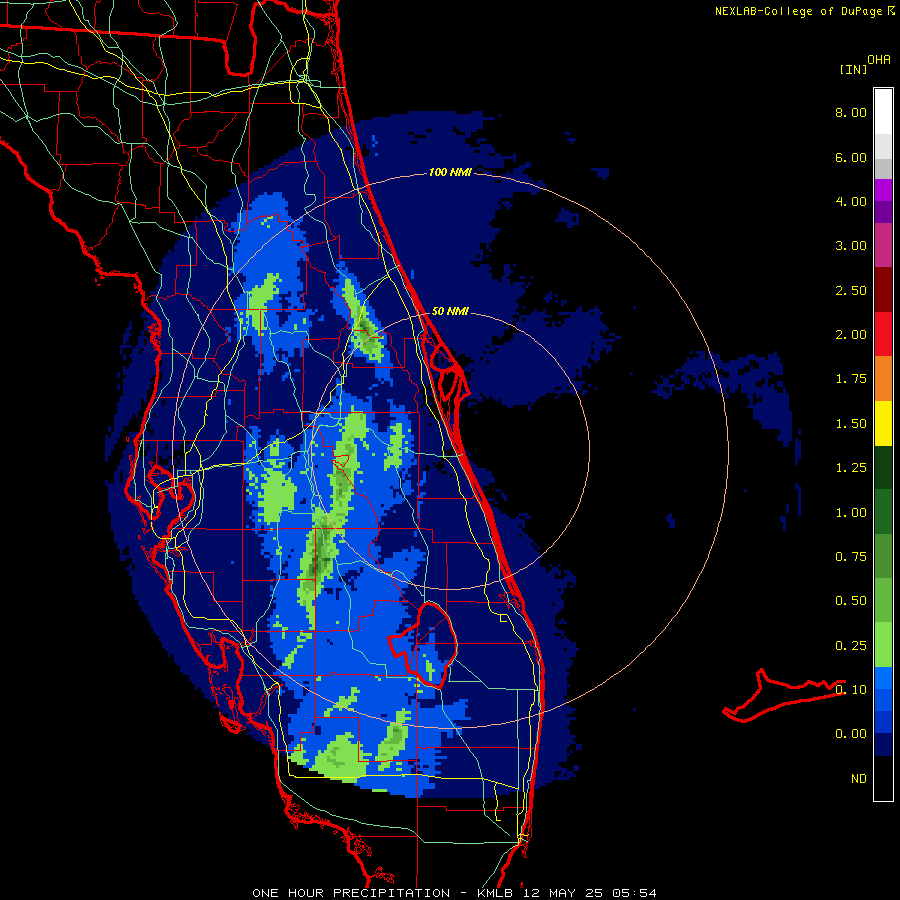Click the '4.00' legend value

point(851,201)
